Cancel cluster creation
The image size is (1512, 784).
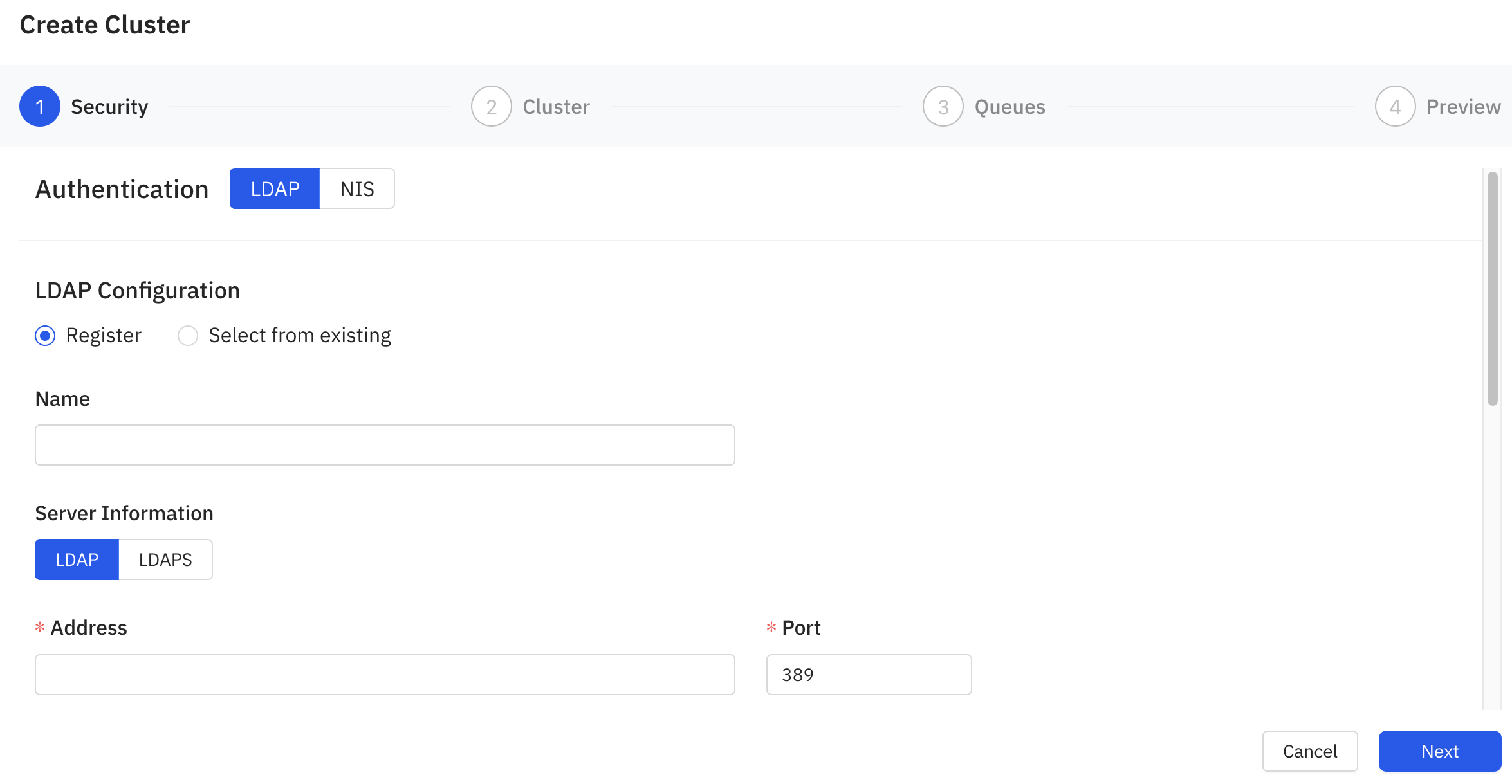1310,751
